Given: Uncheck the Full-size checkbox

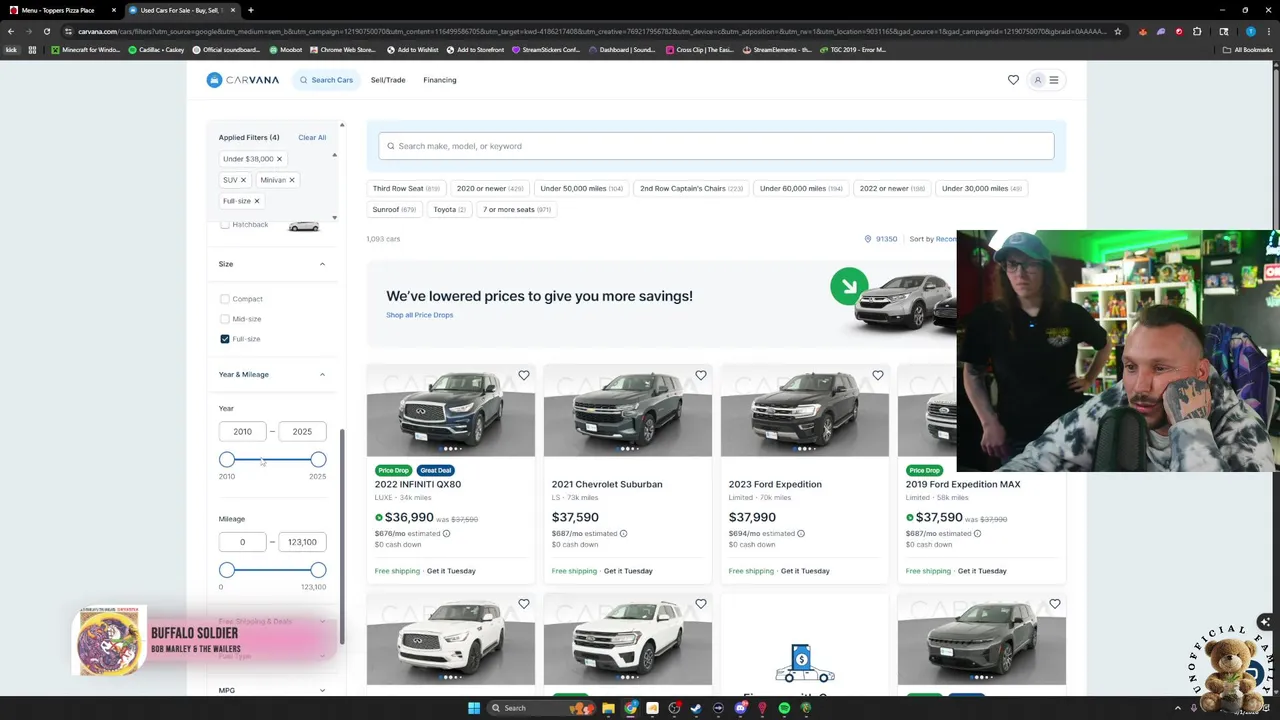Looking at the screenshot, I should 224,339.
